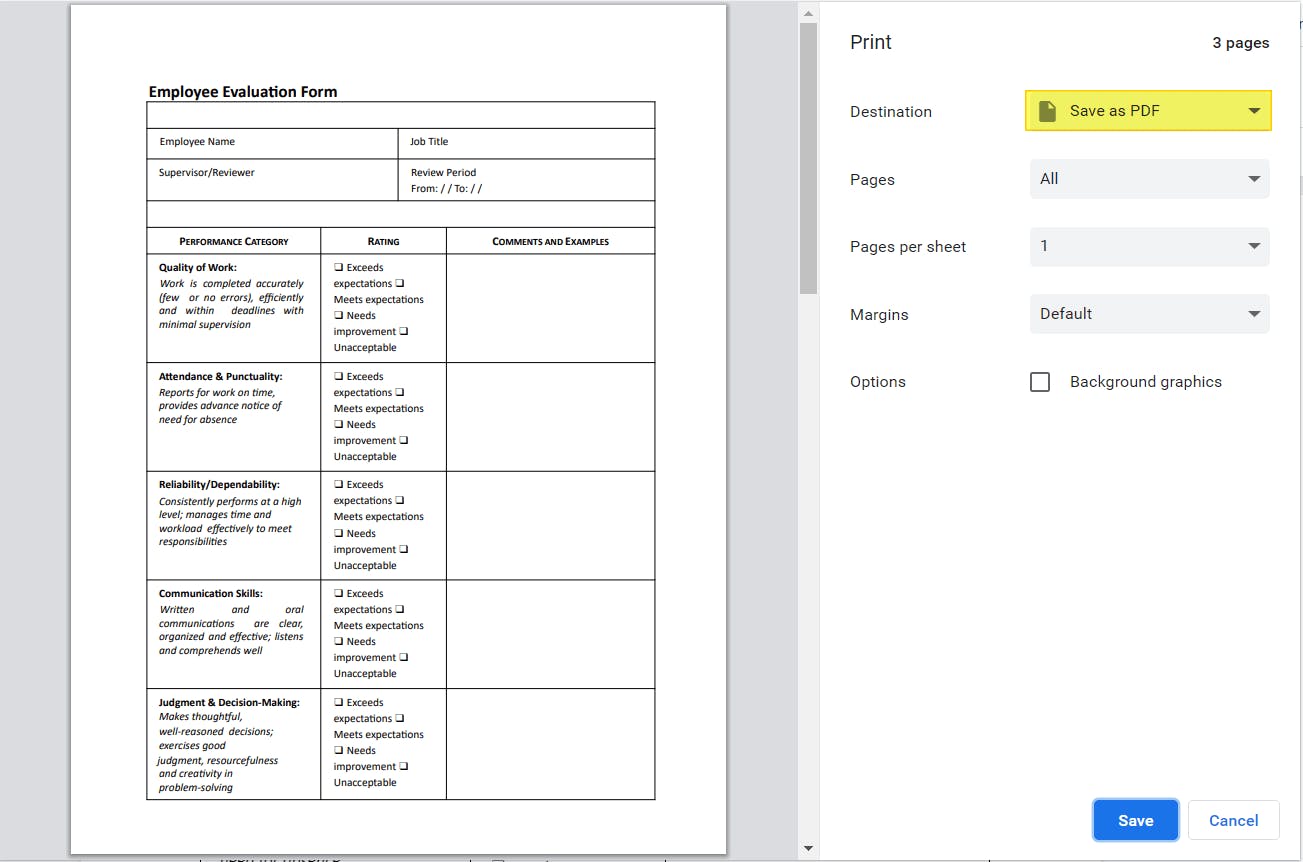Viewport: 1303px width, 862px height.
Task: Click the "Communication Skills:" heading
Action: (x=211, y=594)
